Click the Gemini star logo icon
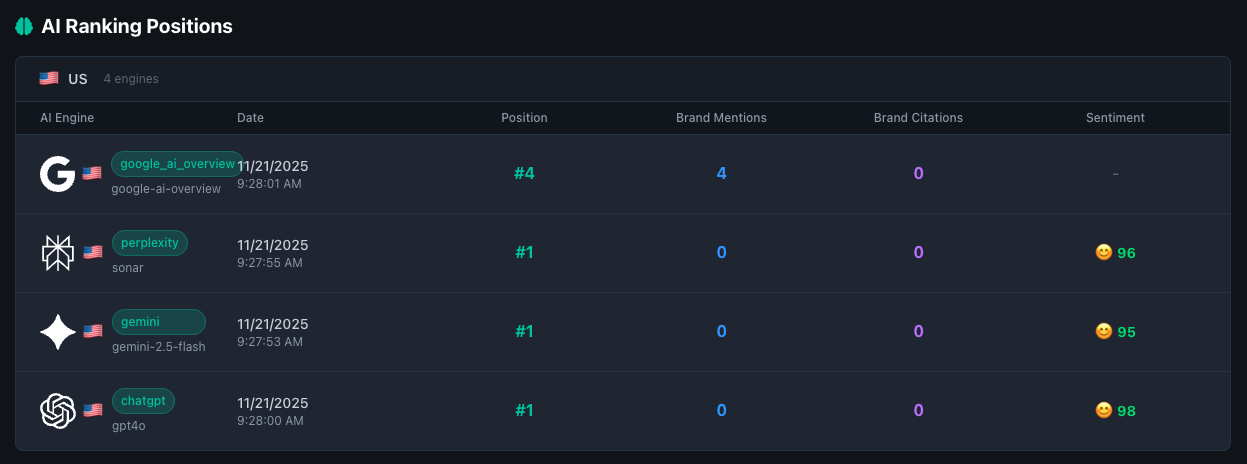1247x464 pixels. pos(58,332)
